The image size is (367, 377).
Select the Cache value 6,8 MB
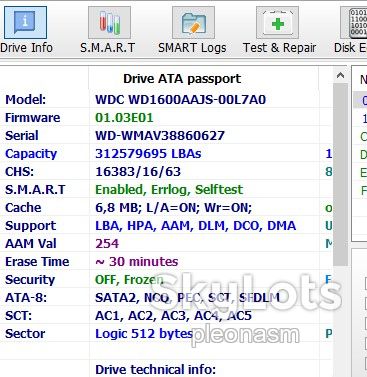point(173,208)
